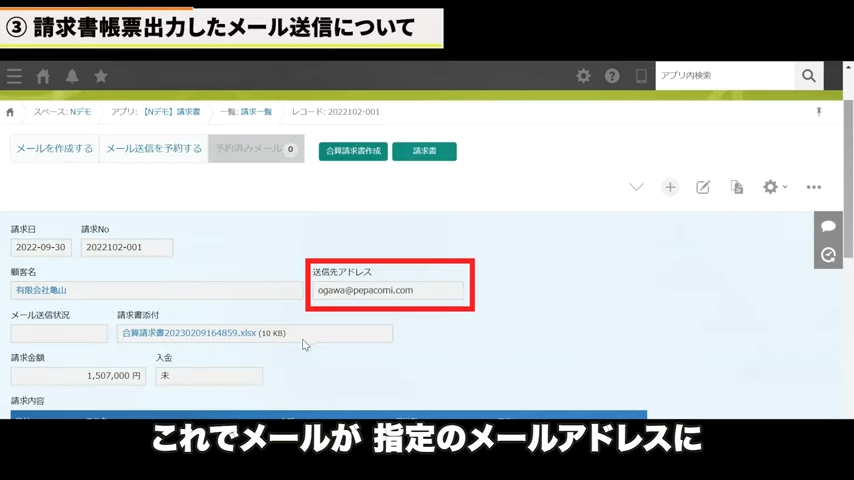The image size is (854, 480).
Task: Click the 請求日 value 2022-09-30
Action: tap(41, 247)
